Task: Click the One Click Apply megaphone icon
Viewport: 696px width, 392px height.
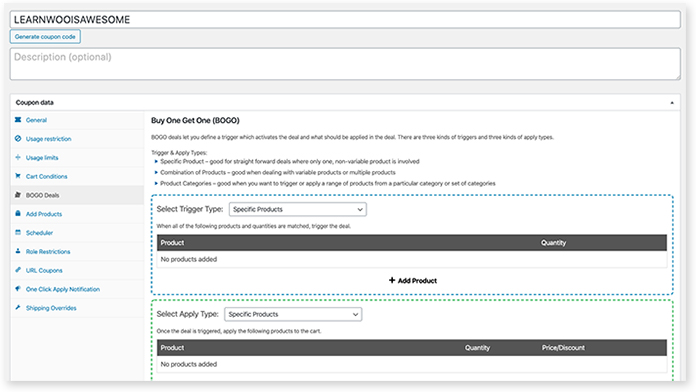Action: click(x=18, y=289)
